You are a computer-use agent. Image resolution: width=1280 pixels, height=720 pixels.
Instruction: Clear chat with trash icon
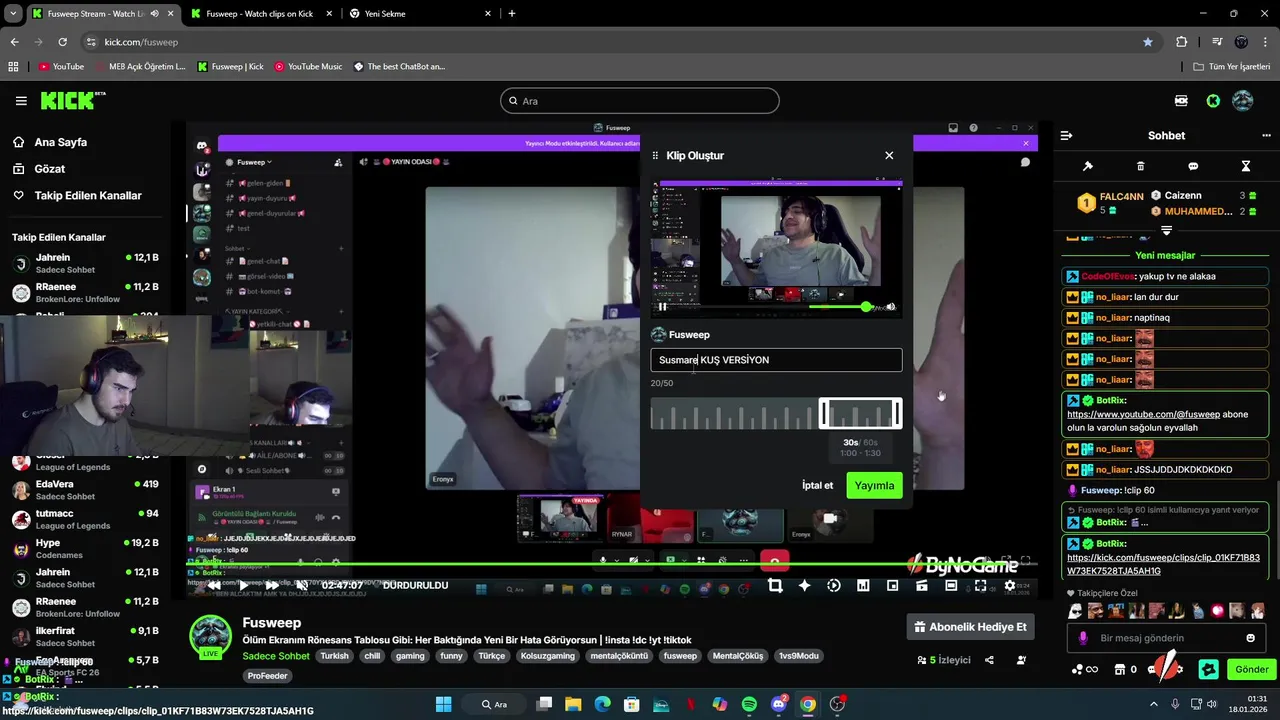pos(1140,166)
